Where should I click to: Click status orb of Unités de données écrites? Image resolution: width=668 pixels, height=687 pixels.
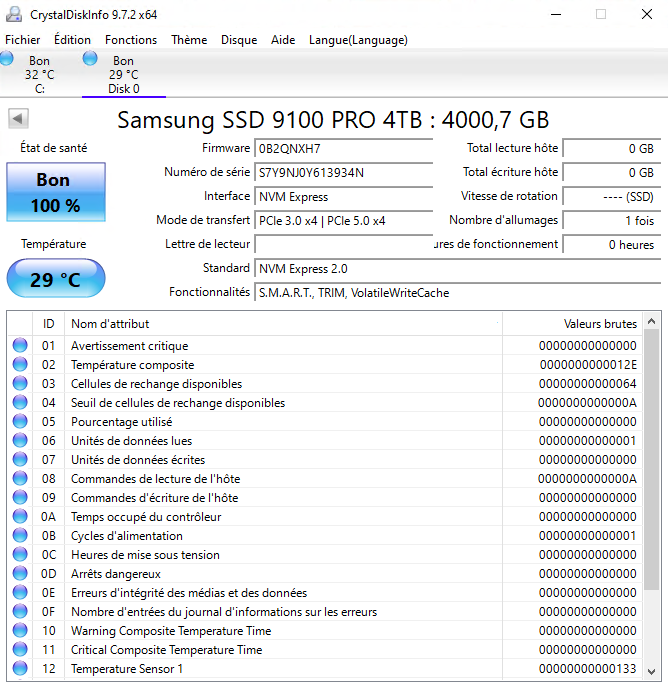pyautogui.click(x=20, y=459)
